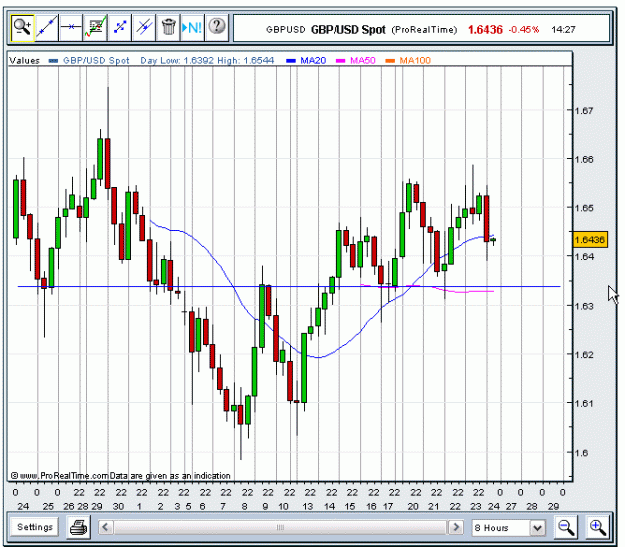This screenshot has height=547, width=625.
Task: Click the Day Low 1.6392 High text
Action: 207,61
